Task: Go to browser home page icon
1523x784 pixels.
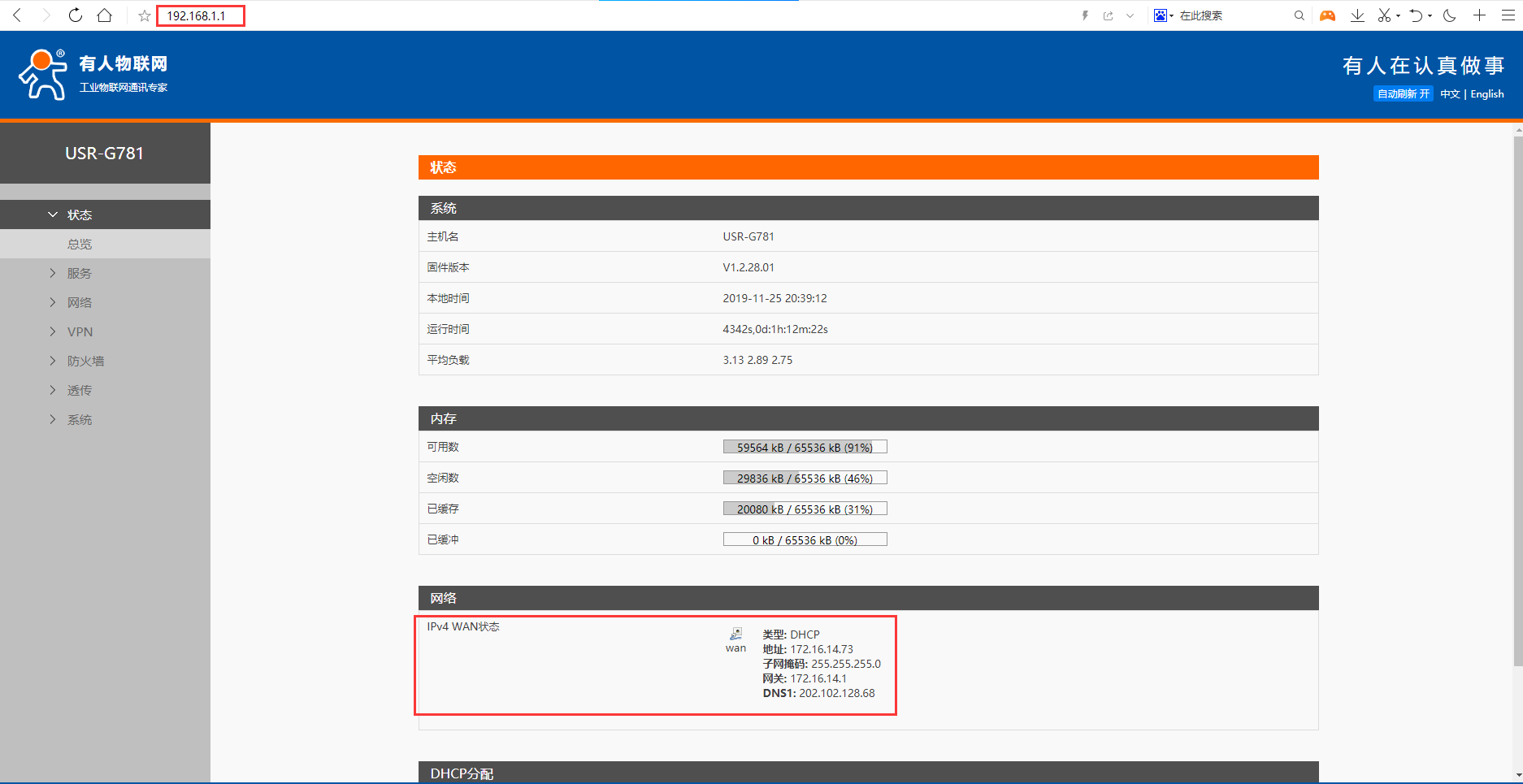Action: pyautogui.click(x=104, y=15)
